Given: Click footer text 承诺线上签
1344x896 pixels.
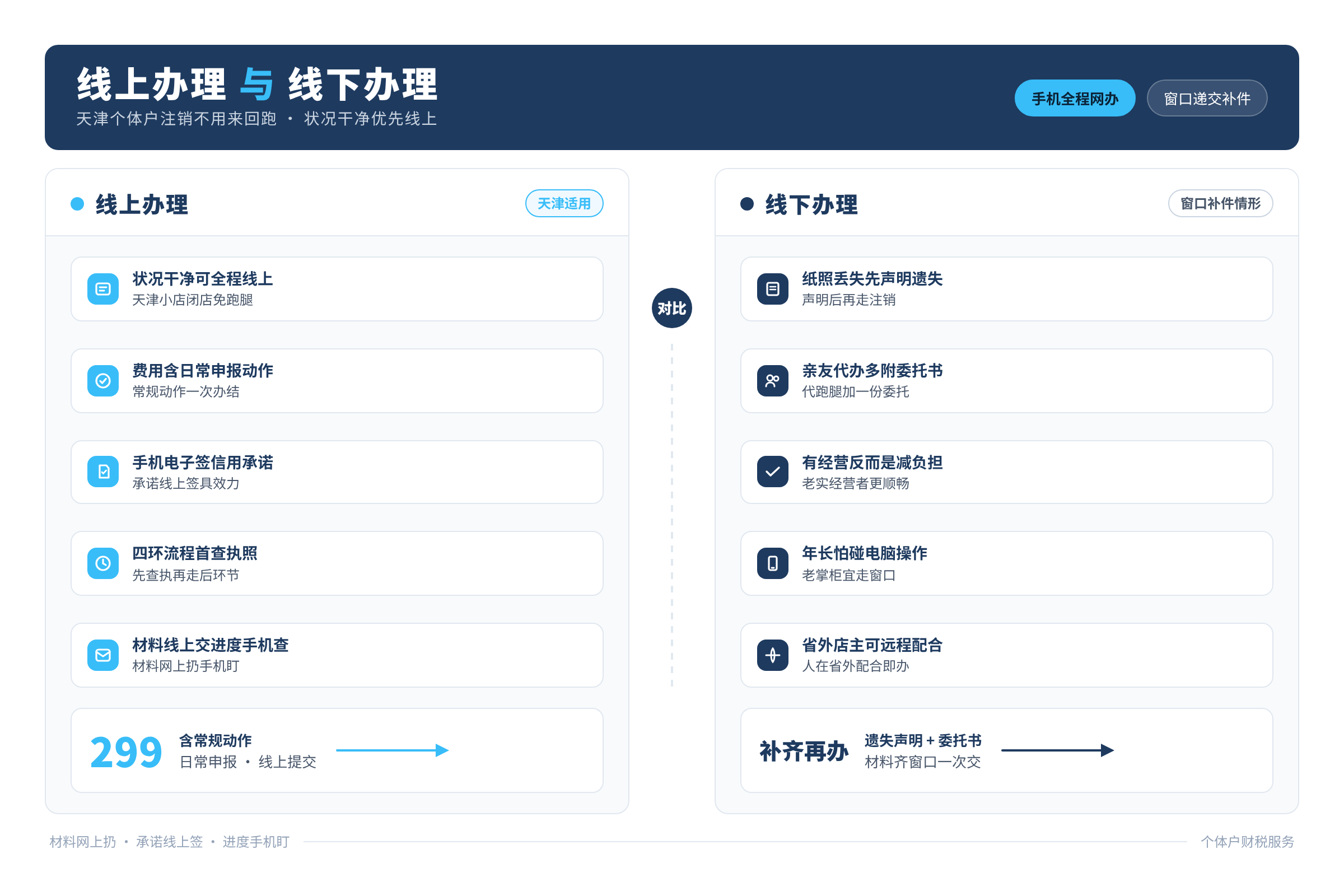Looking at the screenshot, I should coord(170,842).
